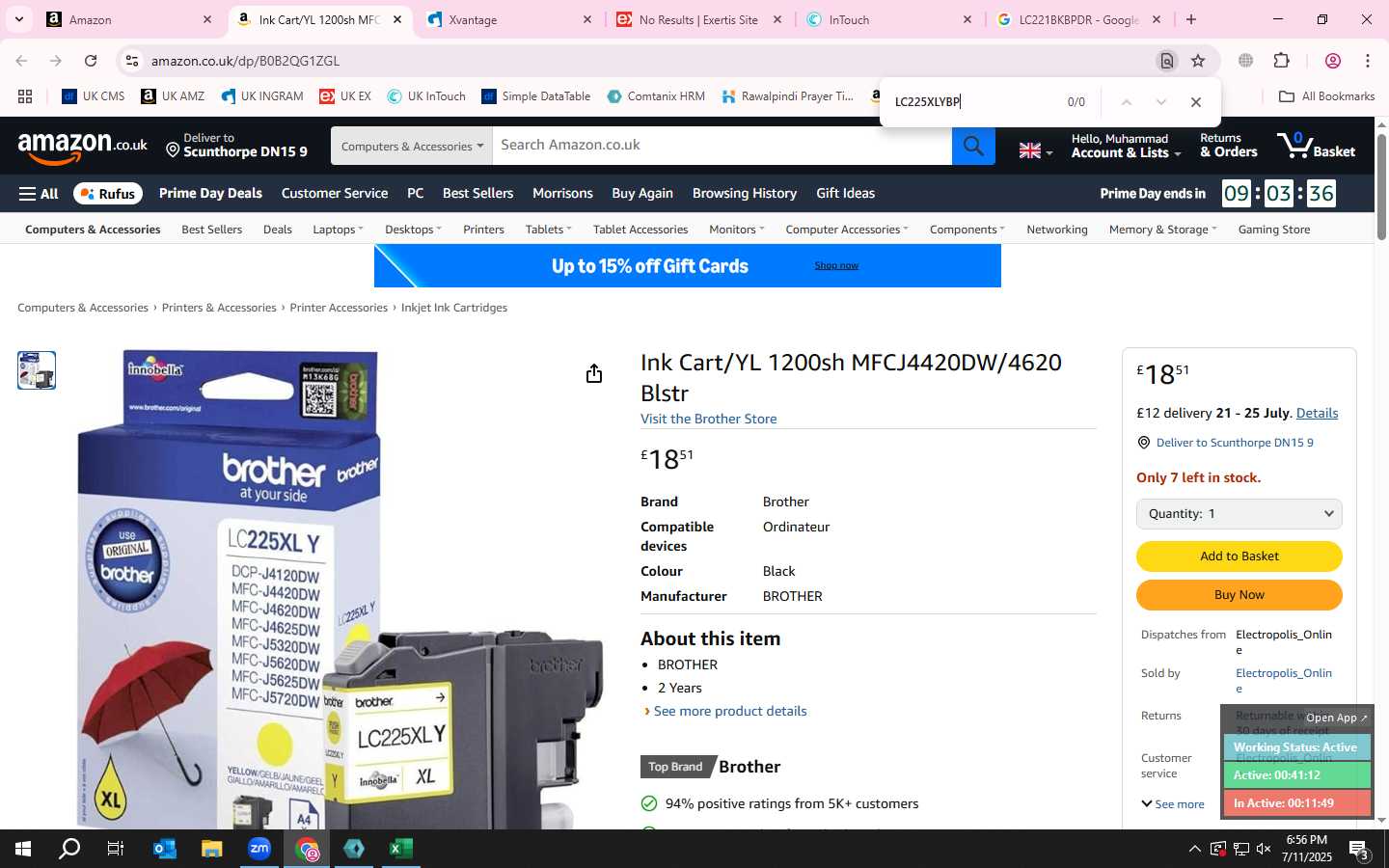Expand the Laptops submenu

(338, 230)
